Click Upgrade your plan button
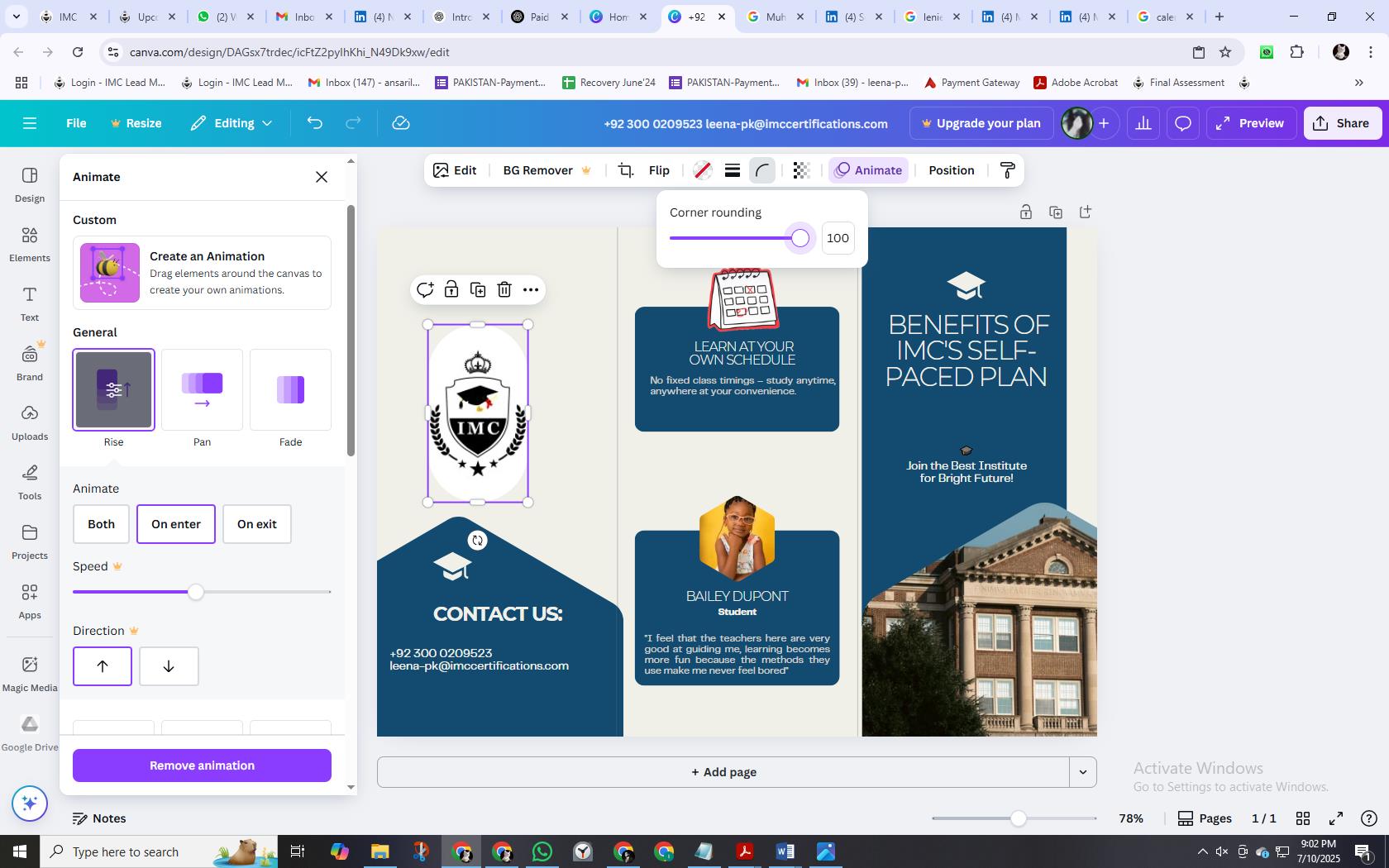The image size is (1389, 868). 981,123
